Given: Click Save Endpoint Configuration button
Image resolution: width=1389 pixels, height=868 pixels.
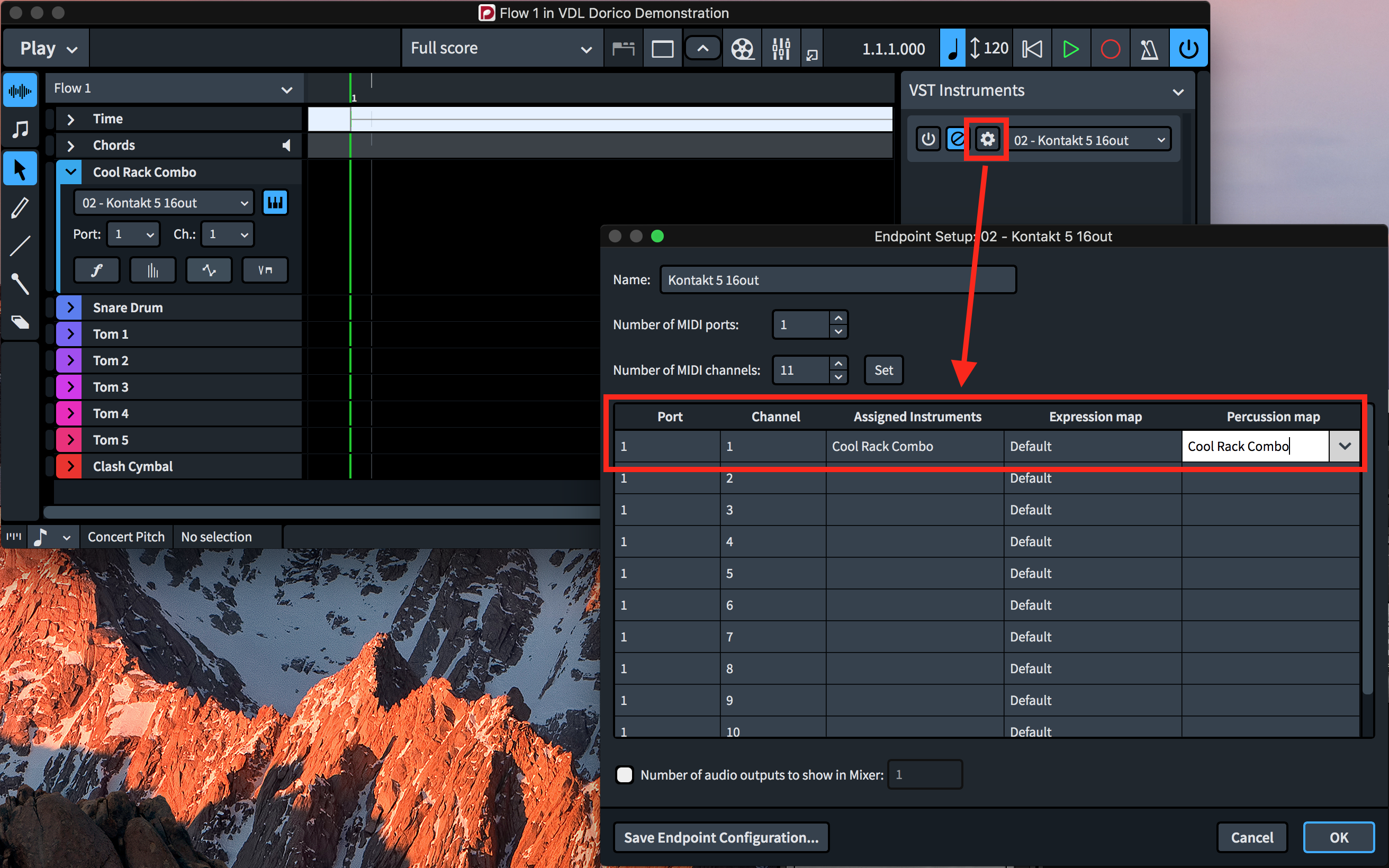Looking at the screenshot, I should click(x=721, y=838).
